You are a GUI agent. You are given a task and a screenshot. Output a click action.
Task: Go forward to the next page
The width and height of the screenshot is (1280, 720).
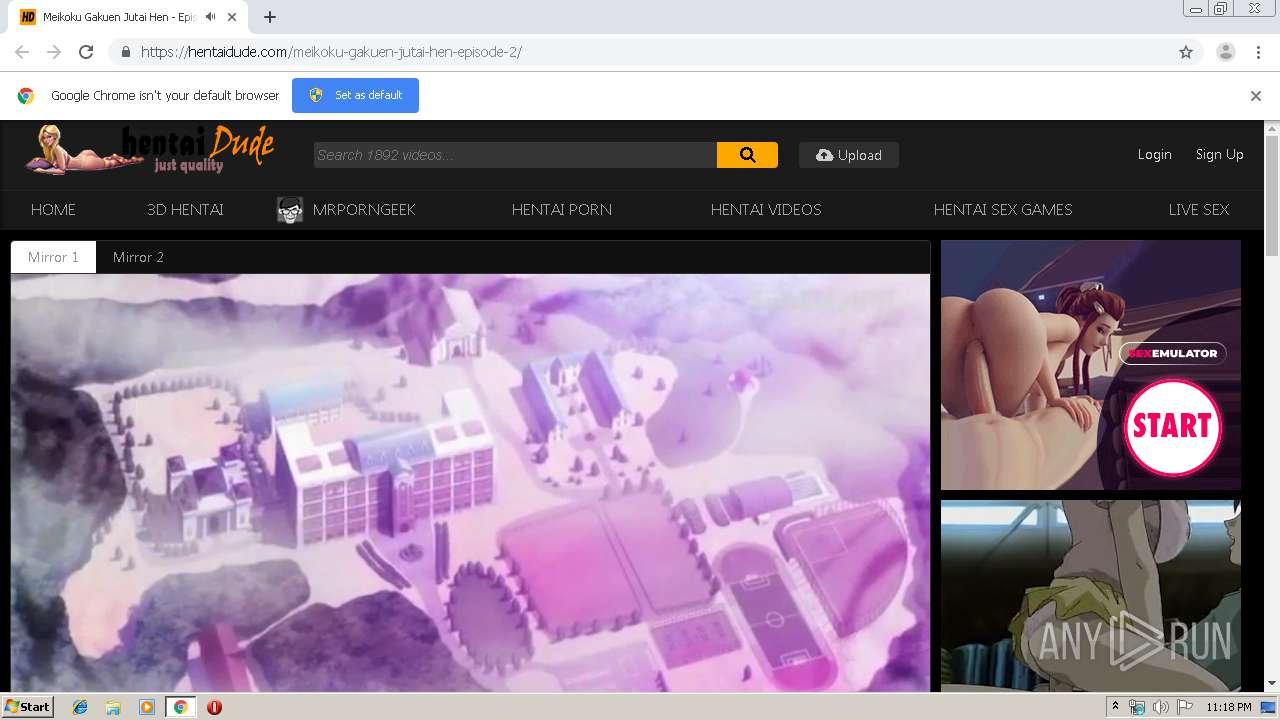(54, 52)
